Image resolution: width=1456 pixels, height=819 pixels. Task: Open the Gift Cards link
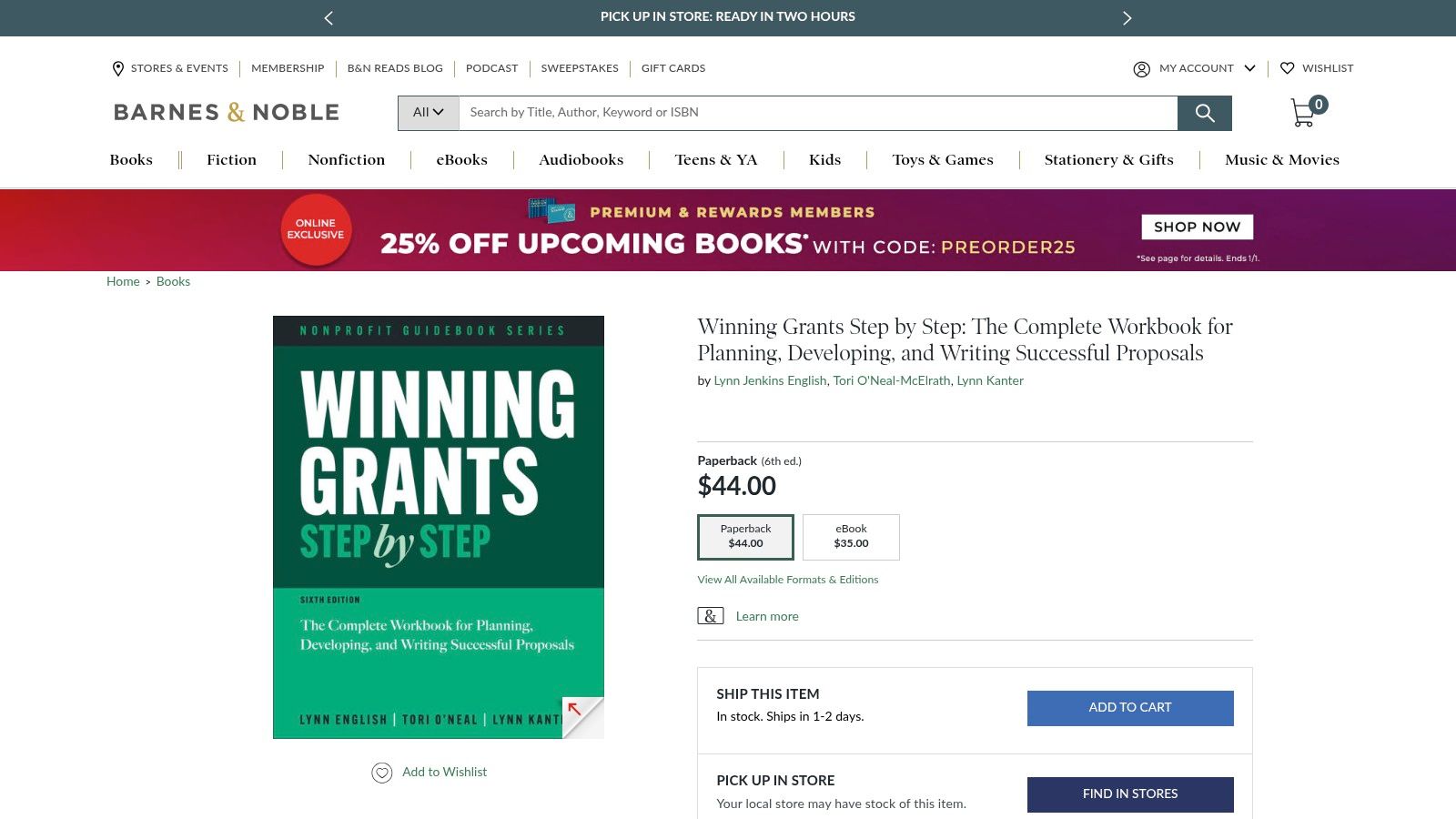(673, 68)
